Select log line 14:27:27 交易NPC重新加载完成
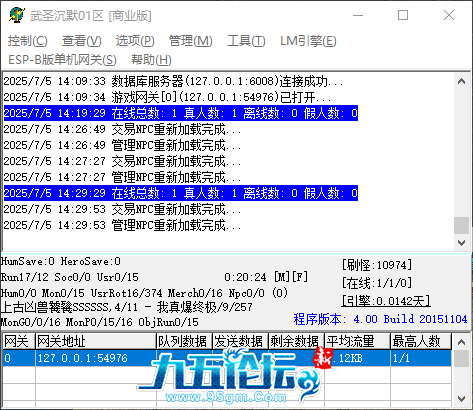 (122, 161)
